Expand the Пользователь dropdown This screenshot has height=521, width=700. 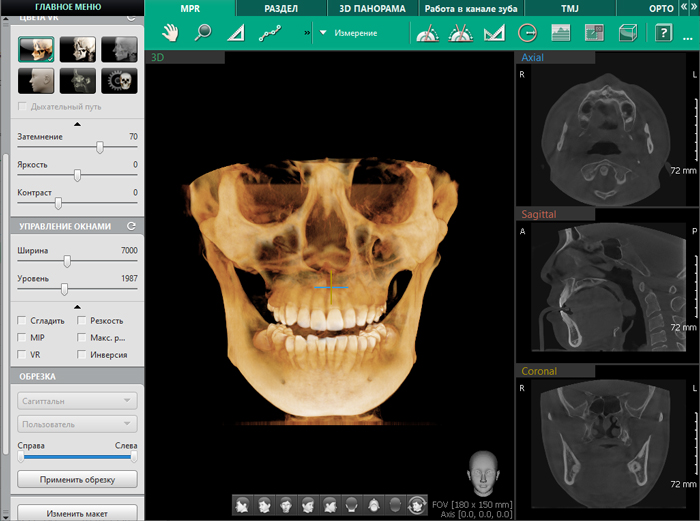77,424
